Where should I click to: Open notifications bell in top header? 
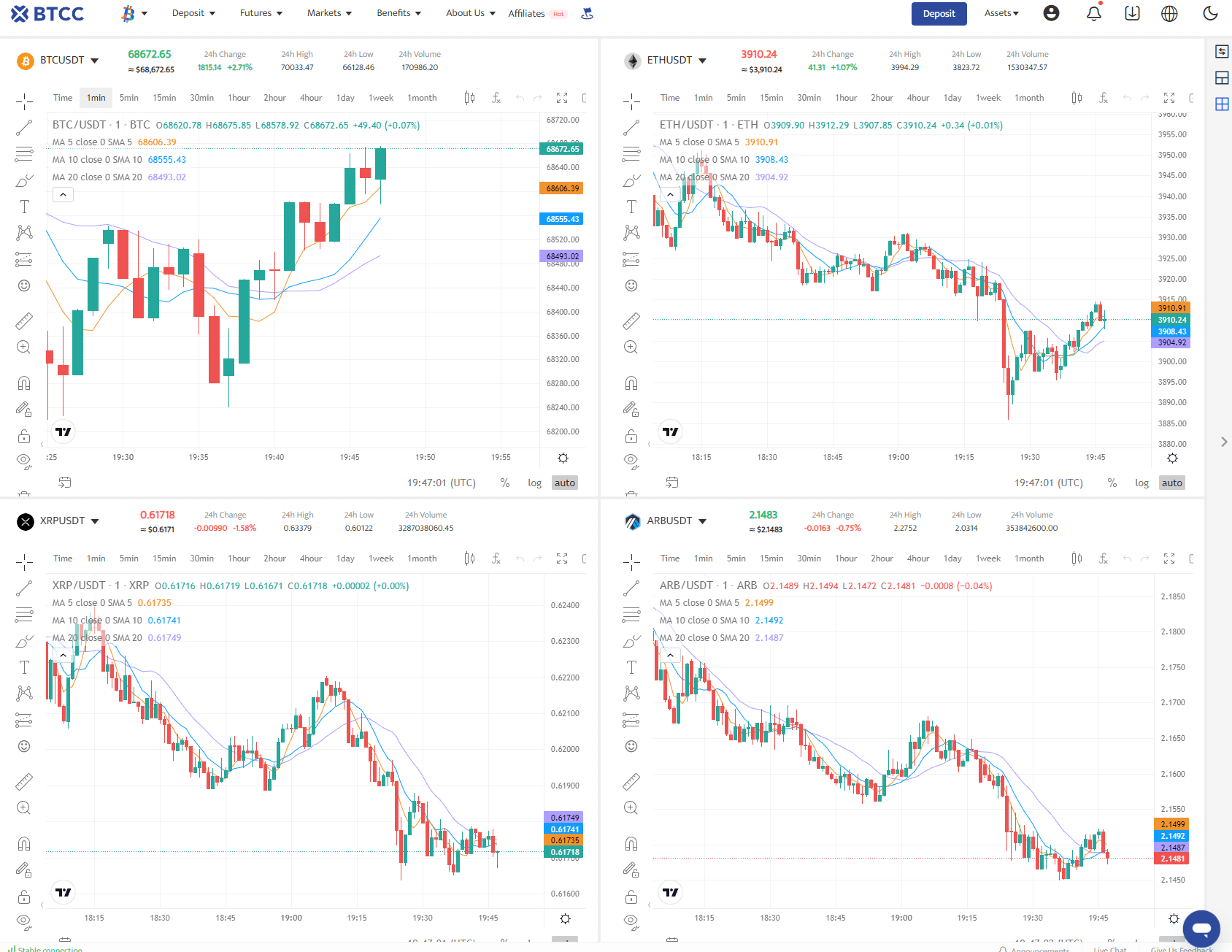tap(1093, 13)
